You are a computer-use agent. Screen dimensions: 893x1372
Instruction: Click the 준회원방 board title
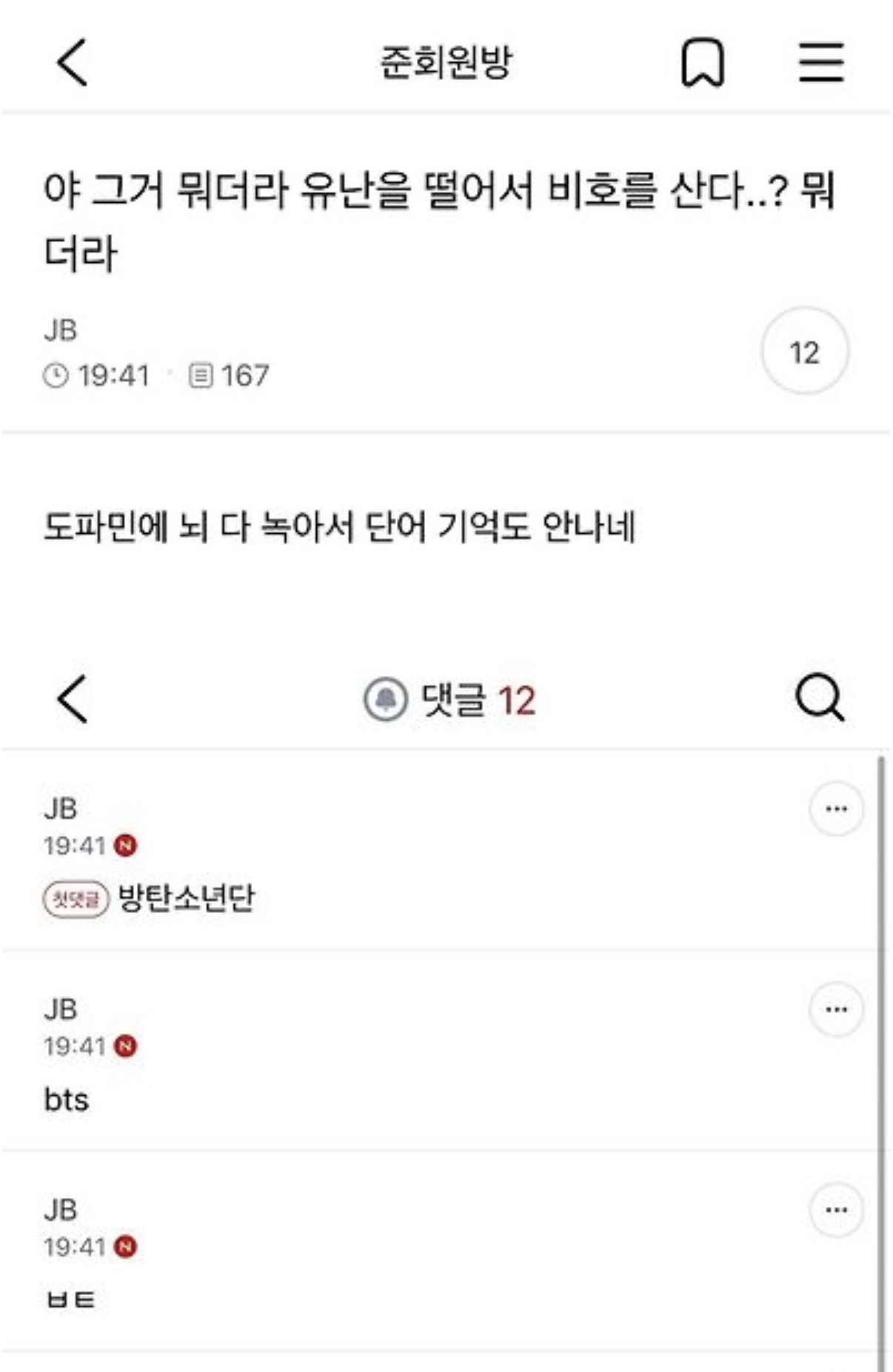(446, 62)
